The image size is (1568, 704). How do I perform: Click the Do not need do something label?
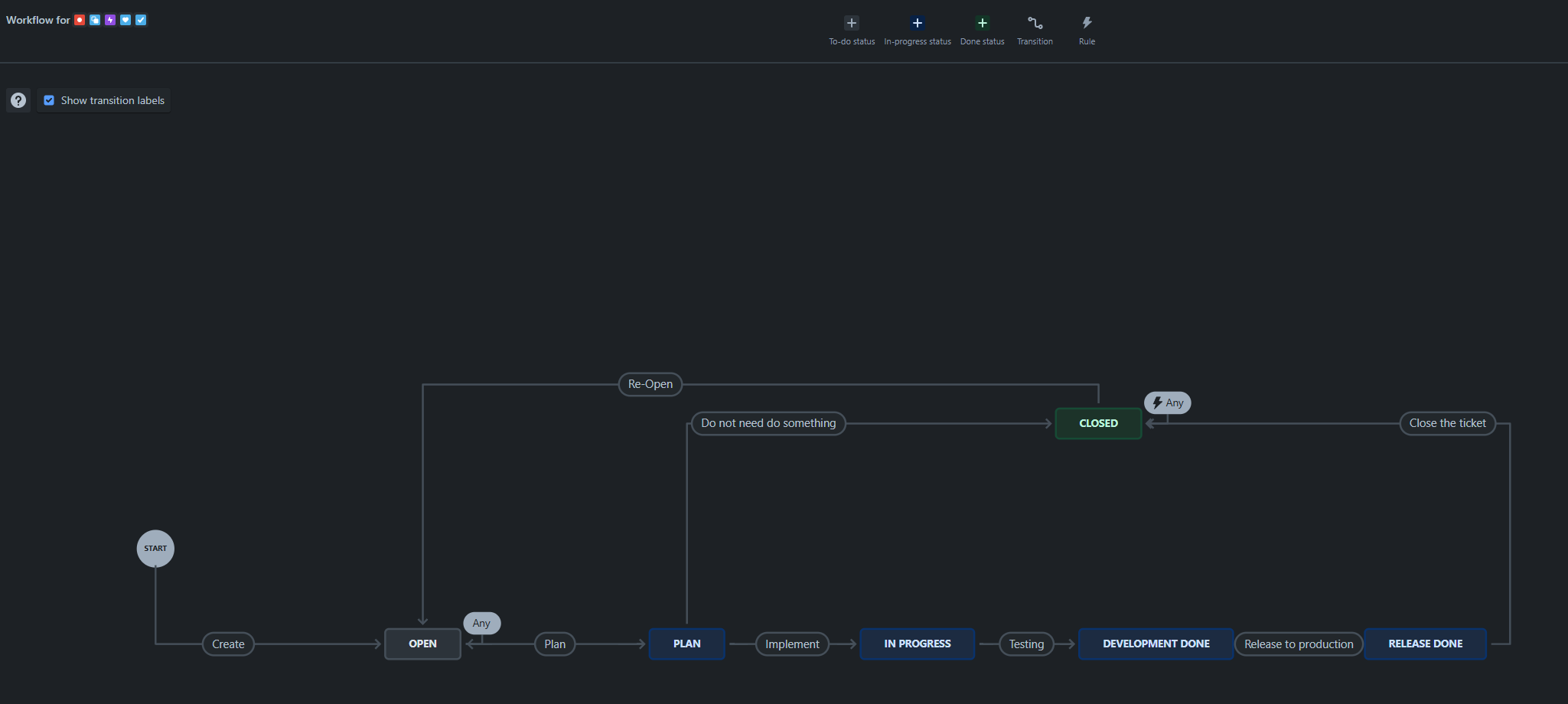point(768,423)
